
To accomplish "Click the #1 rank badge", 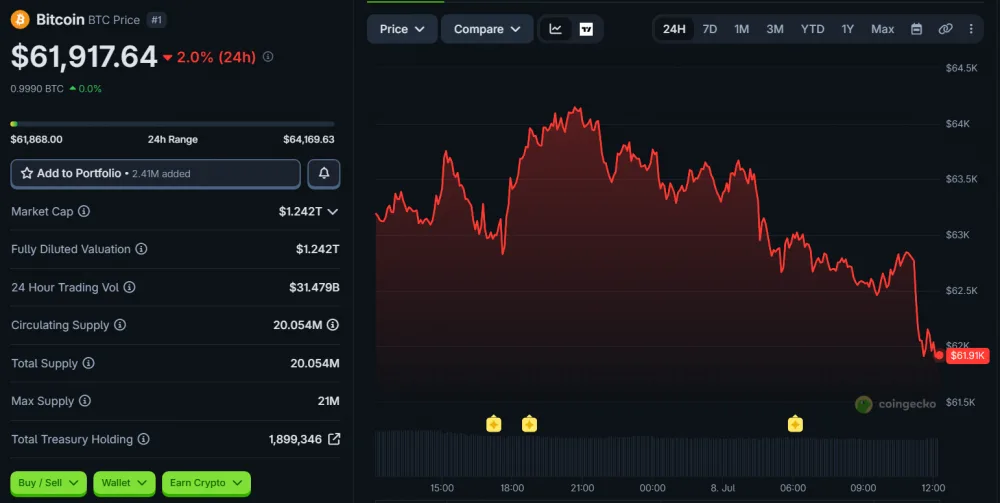I will (x=156, y=20).
